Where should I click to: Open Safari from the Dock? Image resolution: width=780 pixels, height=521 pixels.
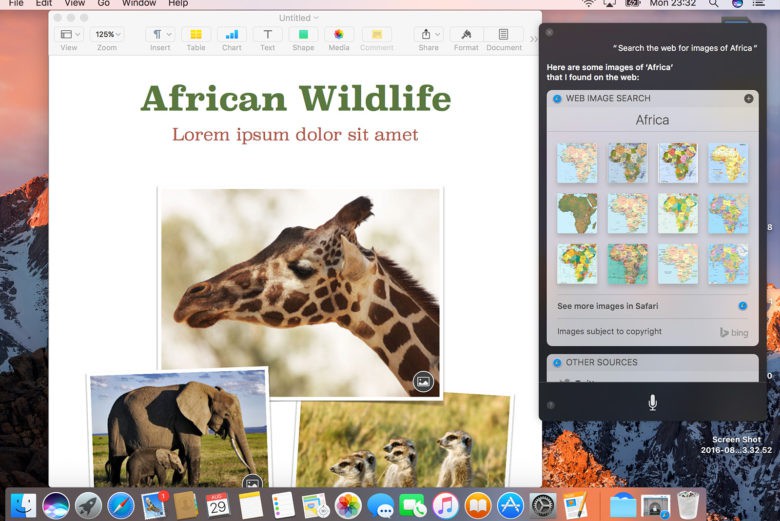121,505
